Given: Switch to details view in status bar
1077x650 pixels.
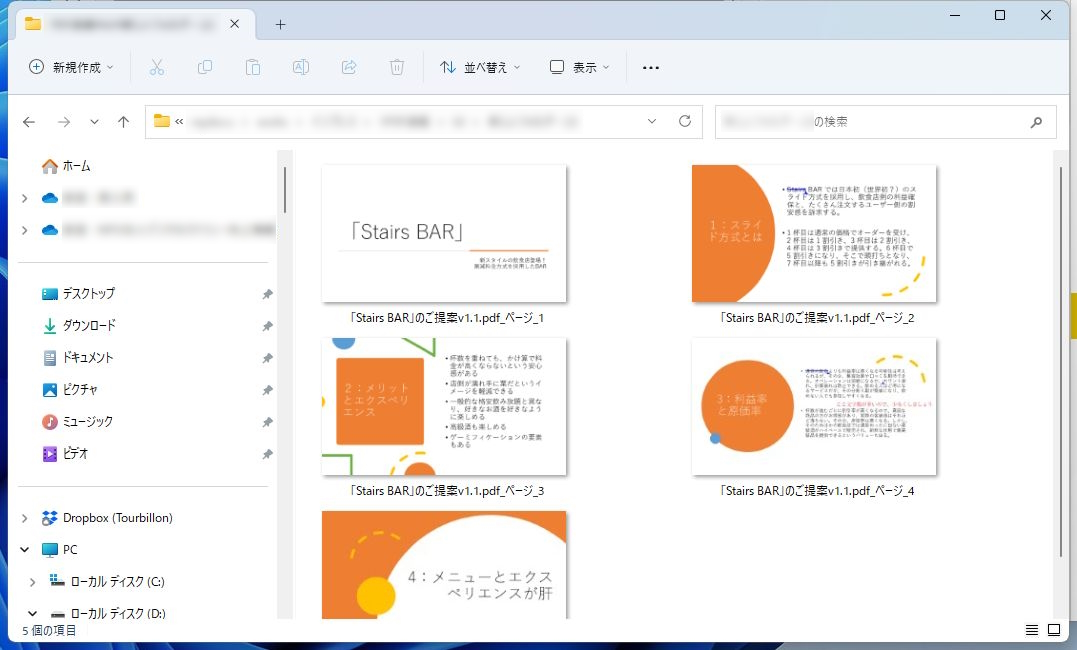Looking at the screenshot, I should click(x=1030, y=630).
